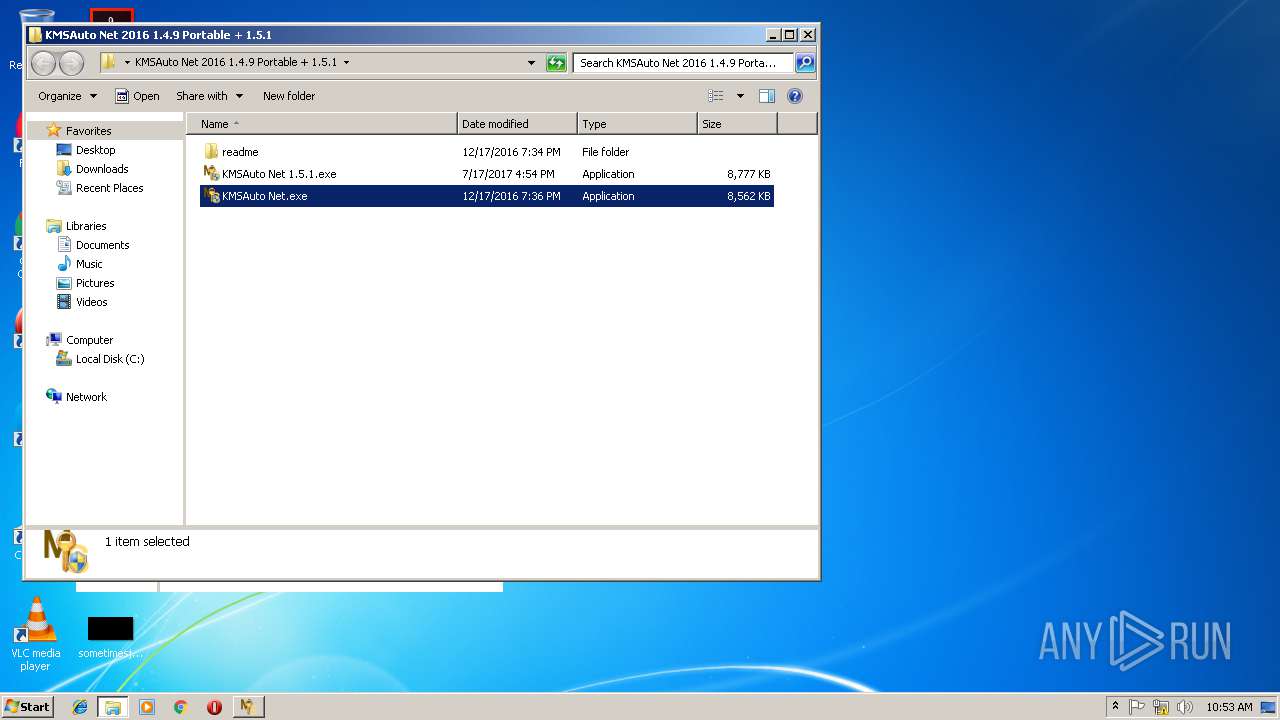Expand the address bar history dropdown
1280x720 pixels.
(x=531, y=63)
